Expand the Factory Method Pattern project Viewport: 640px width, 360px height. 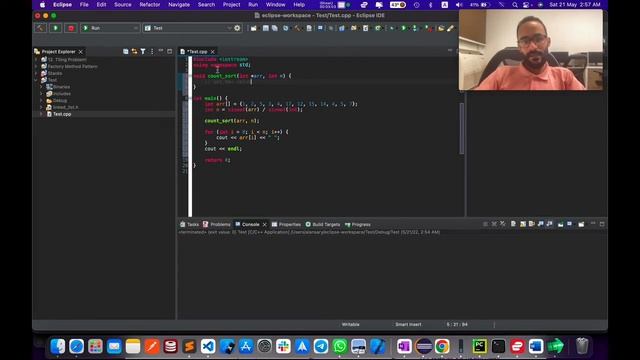point(36,66)
